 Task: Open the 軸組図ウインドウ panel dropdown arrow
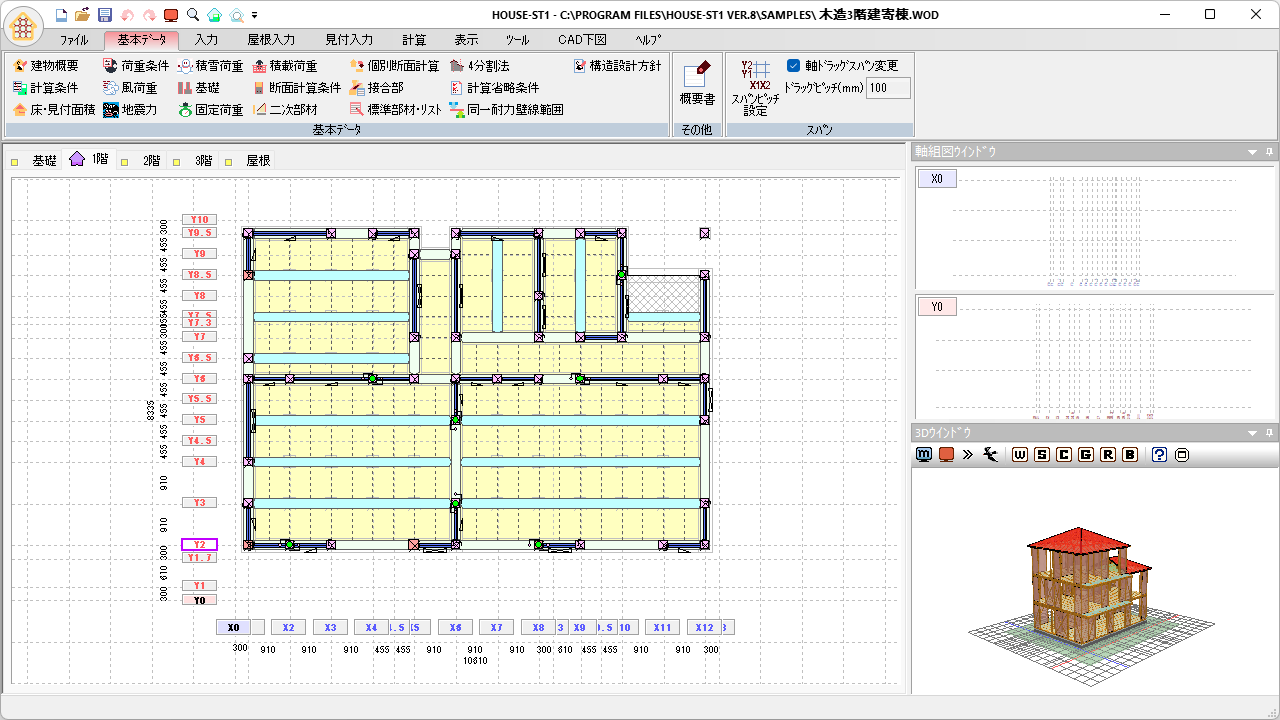click(x=1252, y=152)
